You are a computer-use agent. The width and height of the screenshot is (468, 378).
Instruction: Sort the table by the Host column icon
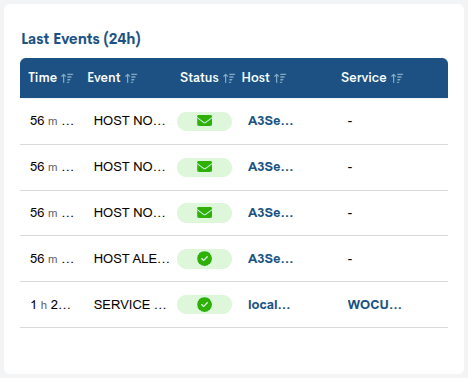280,78
